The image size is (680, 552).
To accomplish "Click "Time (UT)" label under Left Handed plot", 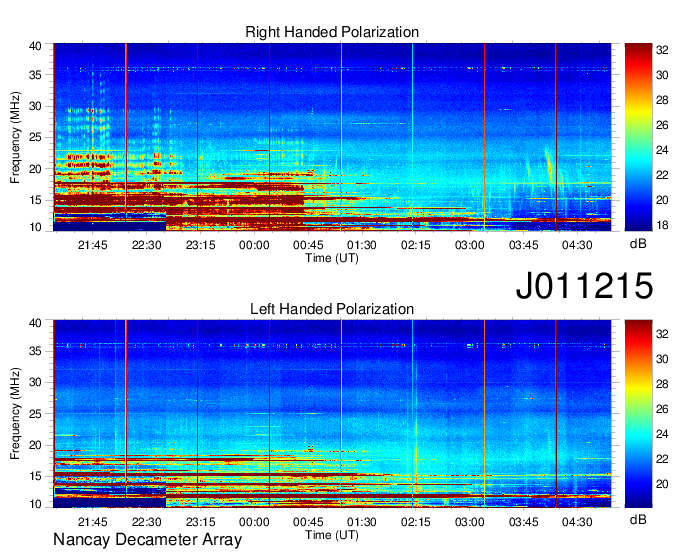I will pyautogui.click(x=332, y=535).
